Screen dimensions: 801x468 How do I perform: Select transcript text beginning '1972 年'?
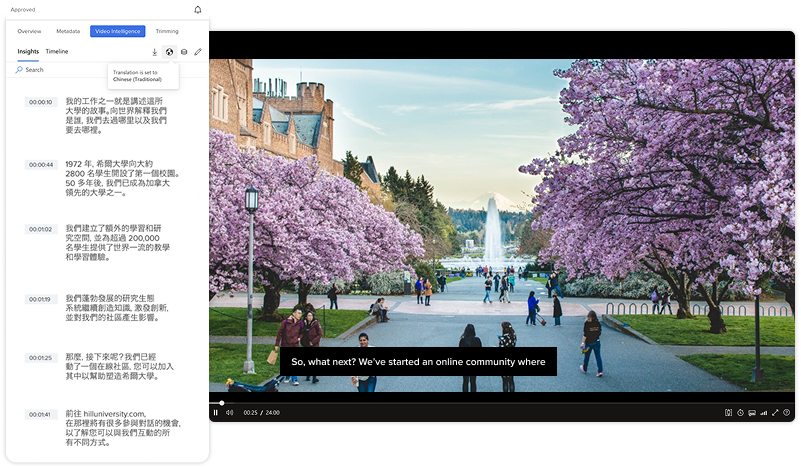tap(122, 178)
